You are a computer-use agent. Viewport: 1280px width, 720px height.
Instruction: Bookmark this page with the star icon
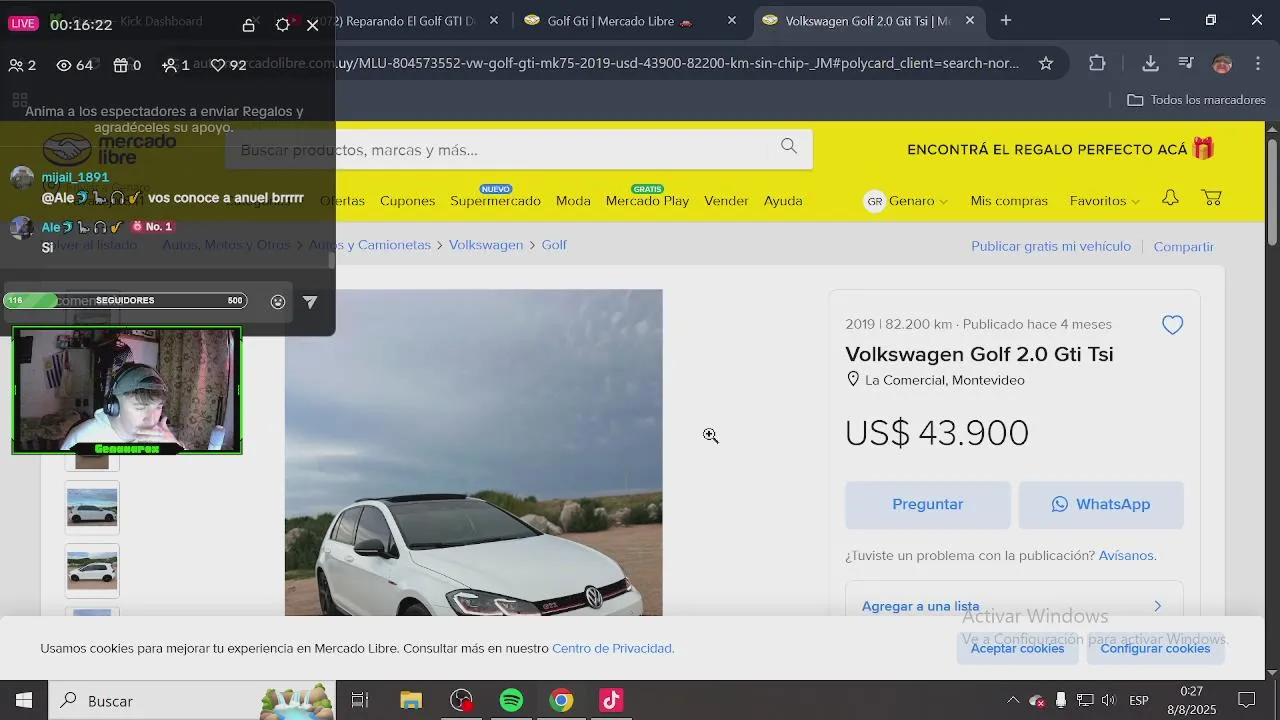tap(1046, 63)
